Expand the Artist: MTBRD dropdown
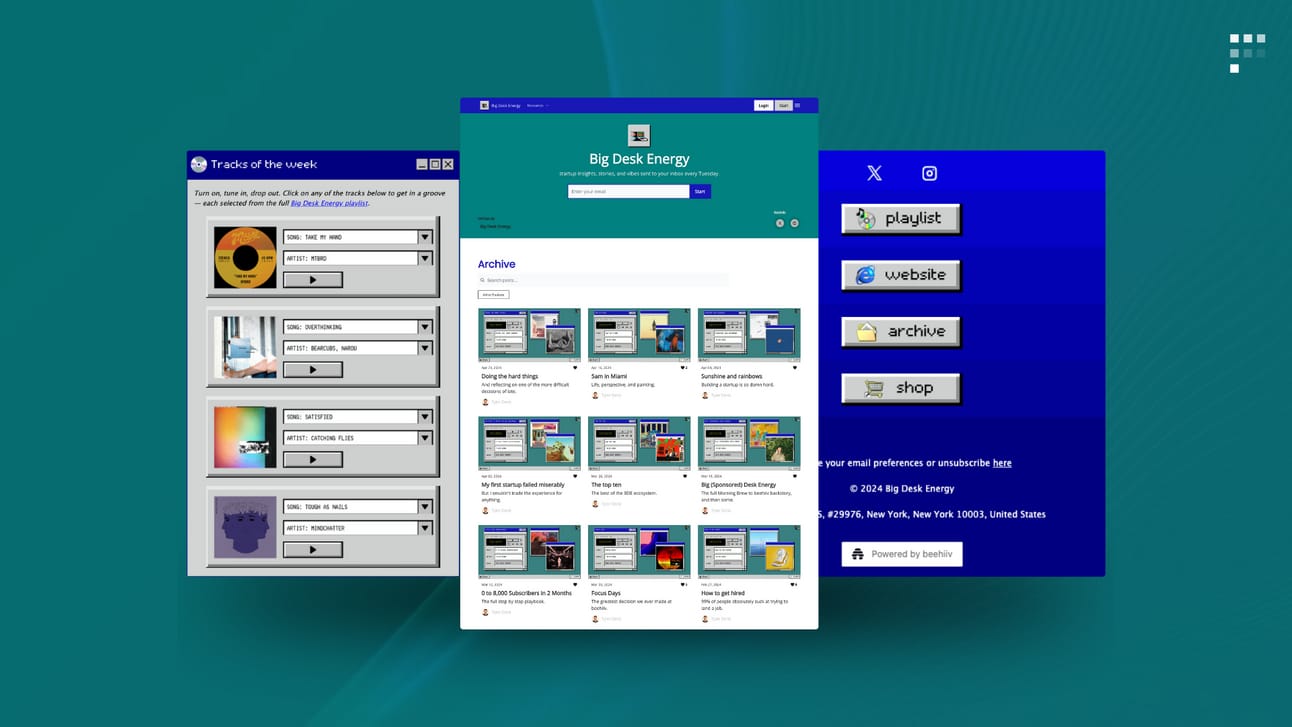This screenshot has width=1292, height=727. point(424,258)
